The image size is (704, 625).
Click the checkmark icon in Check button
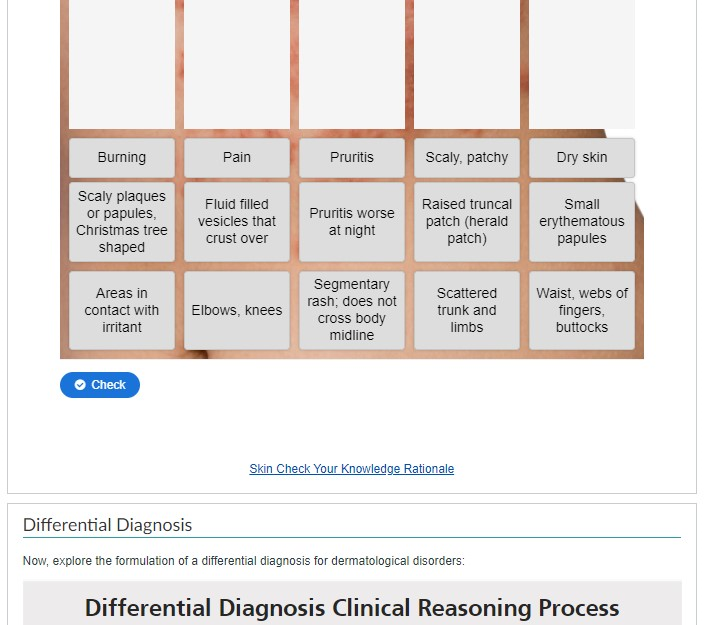pyautogui.click(x=80, y=385)
